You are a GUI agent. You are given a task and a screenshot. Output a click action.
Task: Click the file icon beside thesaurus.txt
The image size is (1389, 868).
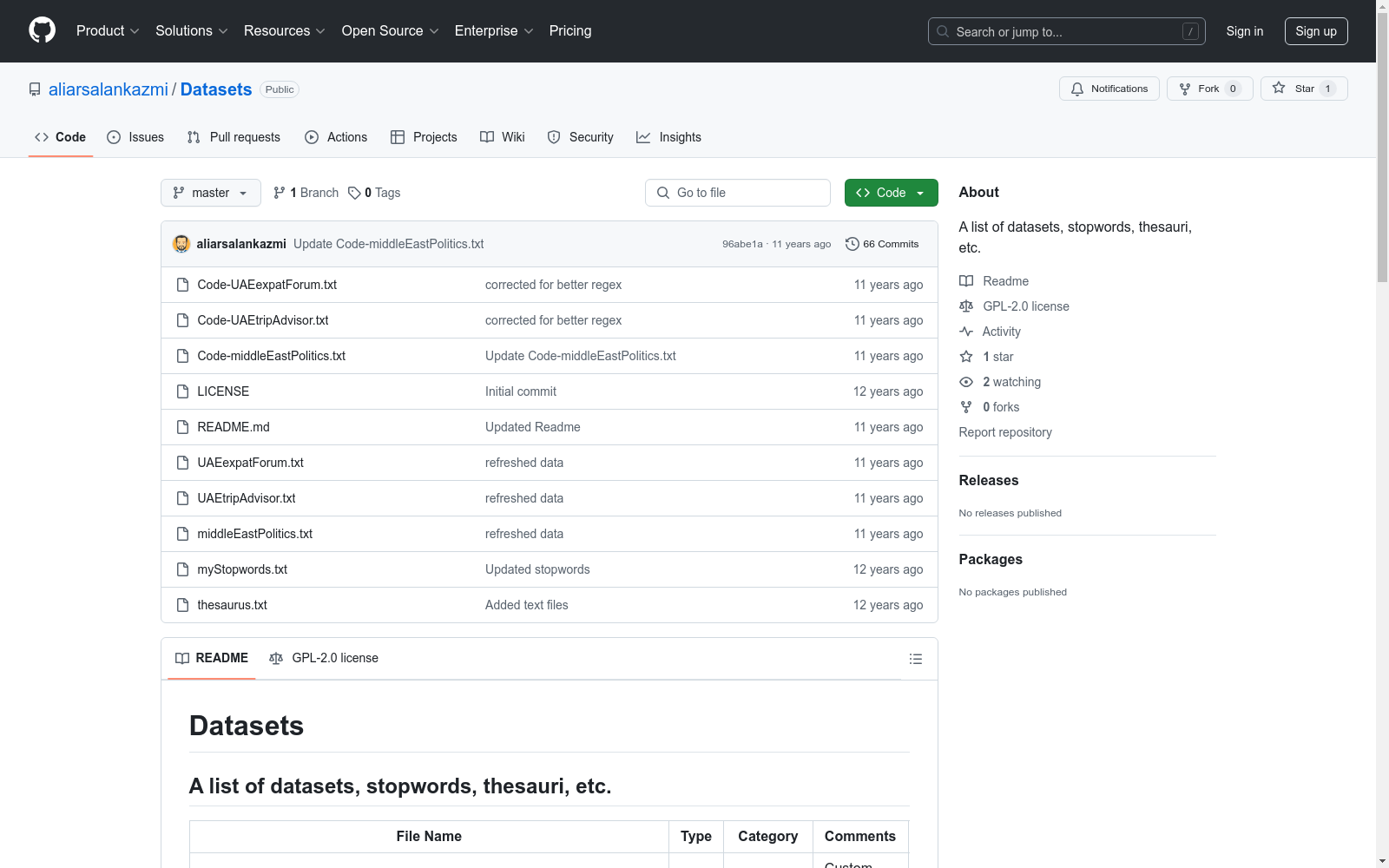click(182, 605)
